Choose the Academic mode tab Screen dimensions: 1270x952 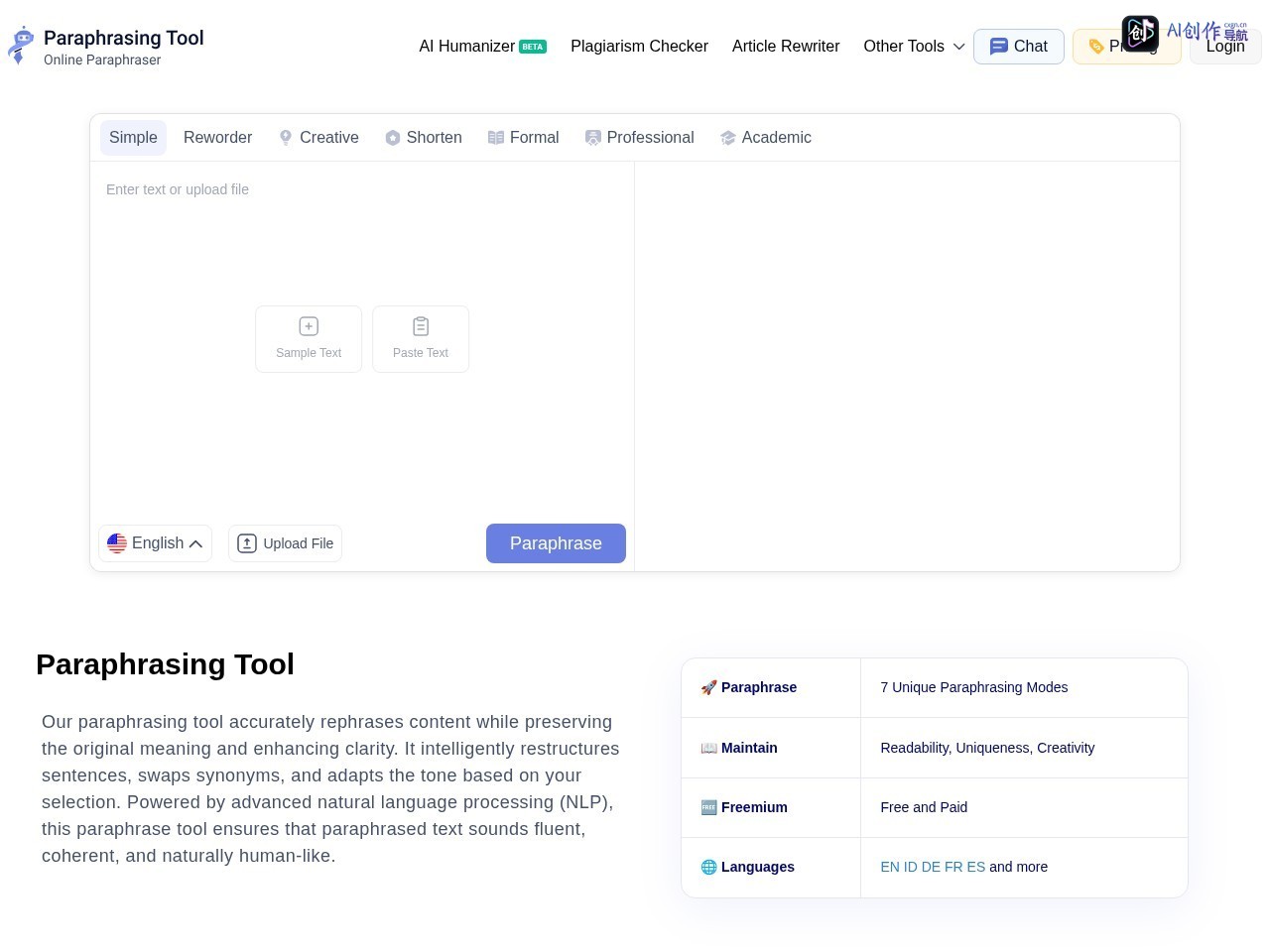click(x=766, y=138)
